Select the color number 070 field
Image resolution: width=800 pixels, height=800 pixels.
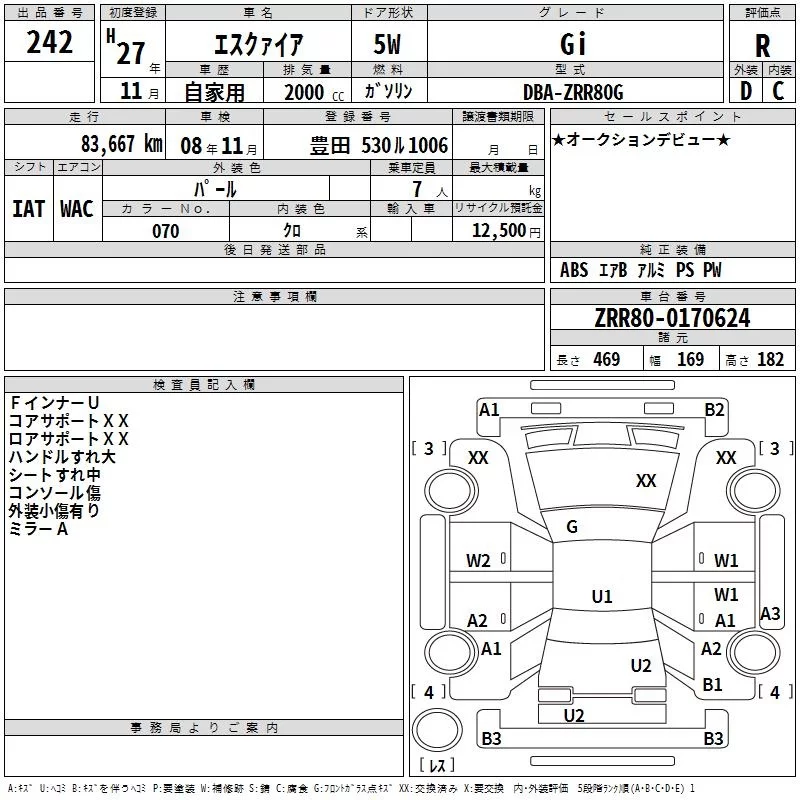coord(165,231)
